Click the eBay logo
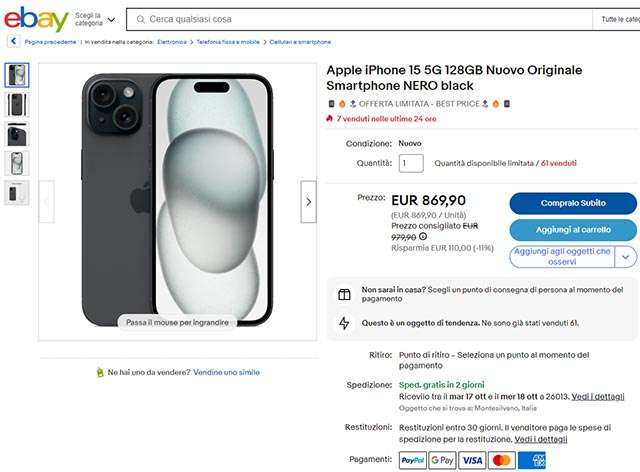The image size is (640, 472). tap(36, 19)
